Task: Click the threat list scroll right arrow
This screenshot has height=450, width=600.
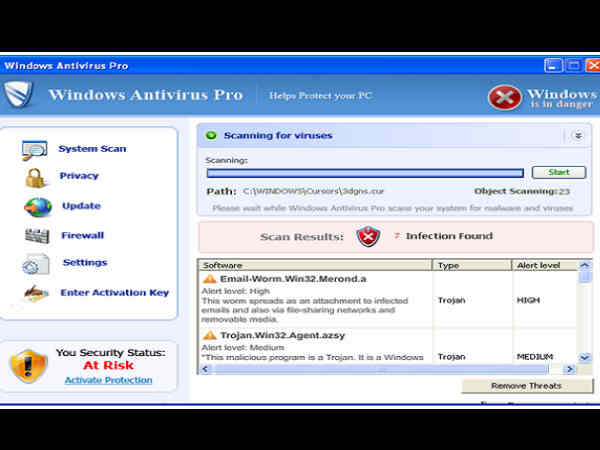Action: [570, 369]
